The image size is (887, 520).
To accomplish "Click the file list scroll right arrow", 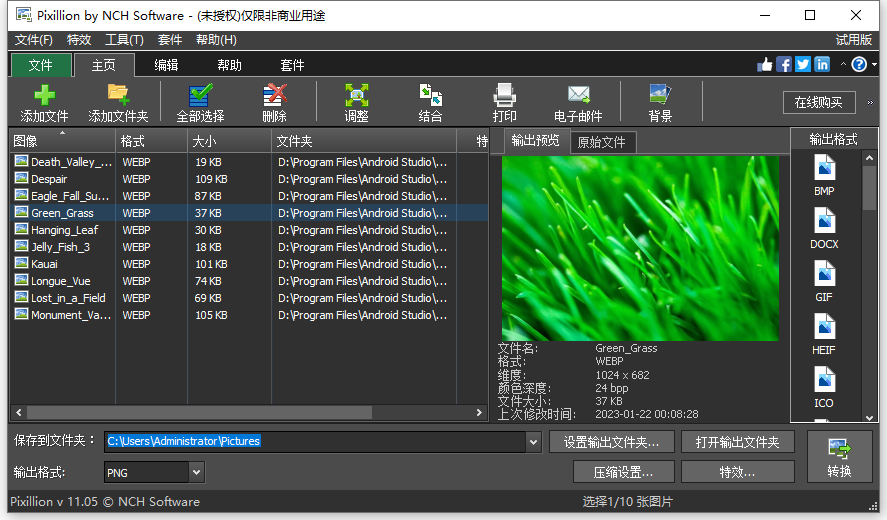I will 479,412.
